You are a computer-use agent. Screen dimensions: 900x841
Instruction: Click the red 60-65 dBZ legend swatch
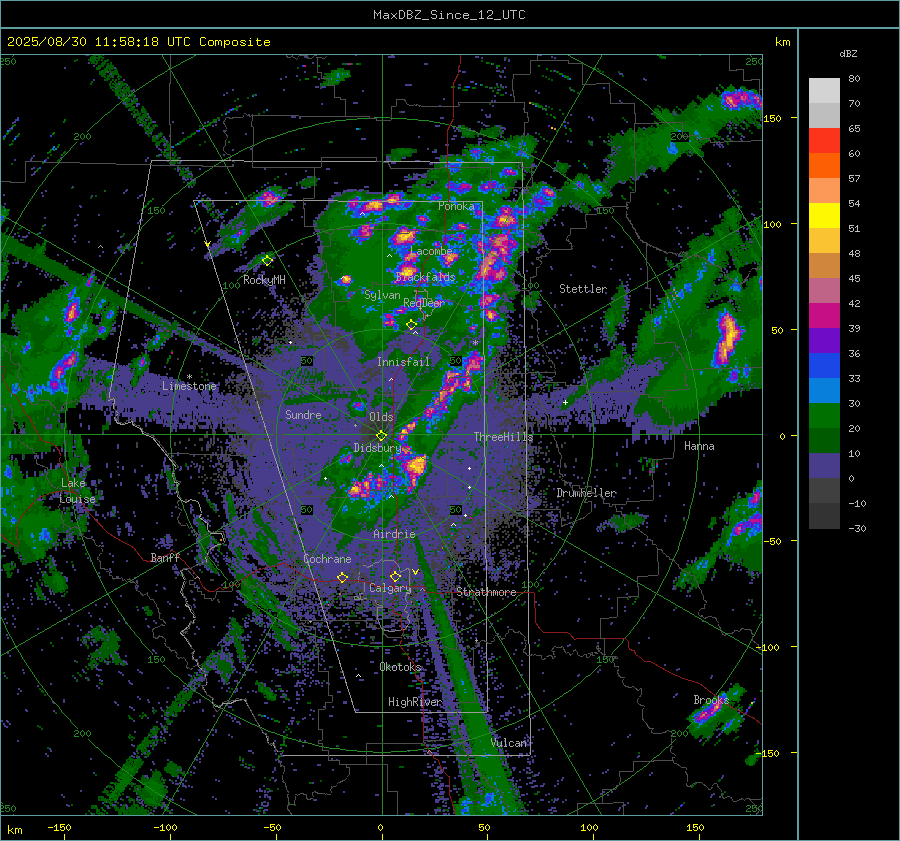tap(824, 140)
